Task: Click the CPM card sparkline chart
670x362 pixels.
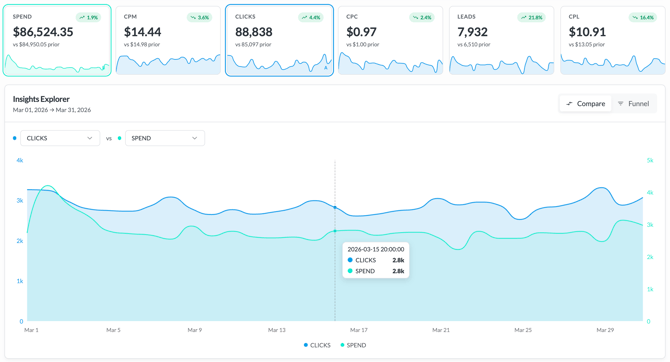Action: click(x=168, y=65)
